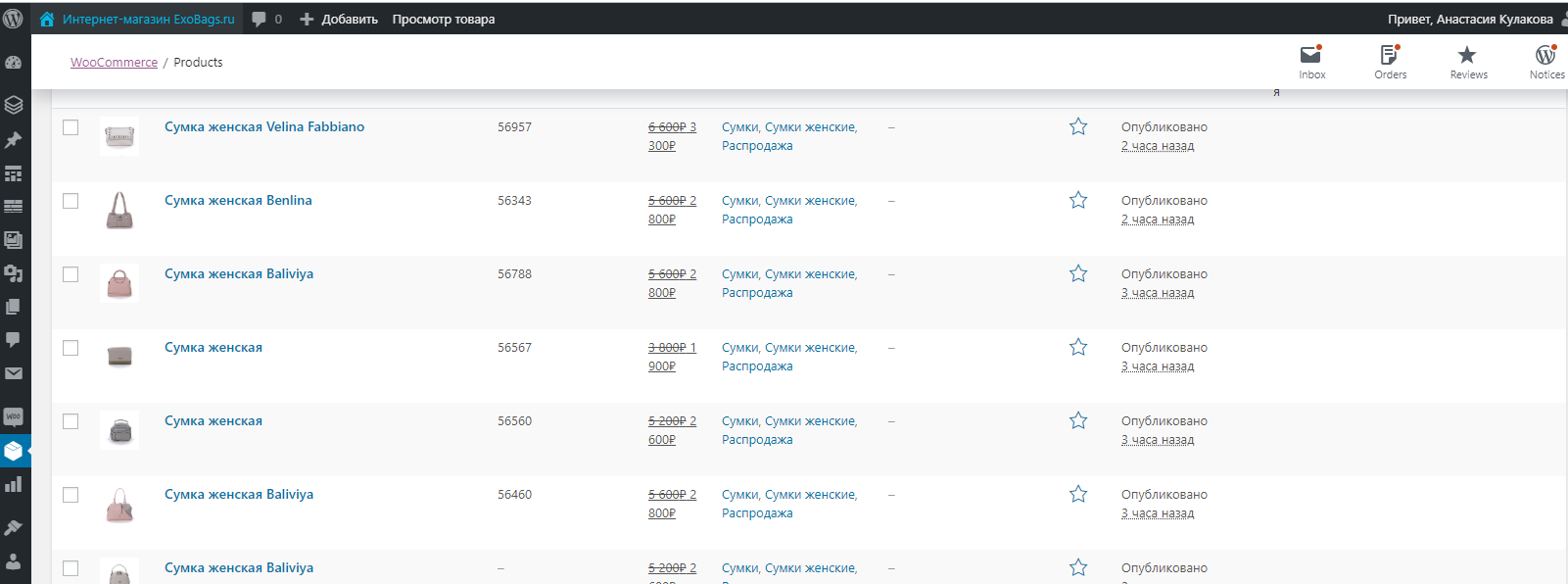
Task: Open the WooCommerce woo icon in sidebar
Action: 14,416
